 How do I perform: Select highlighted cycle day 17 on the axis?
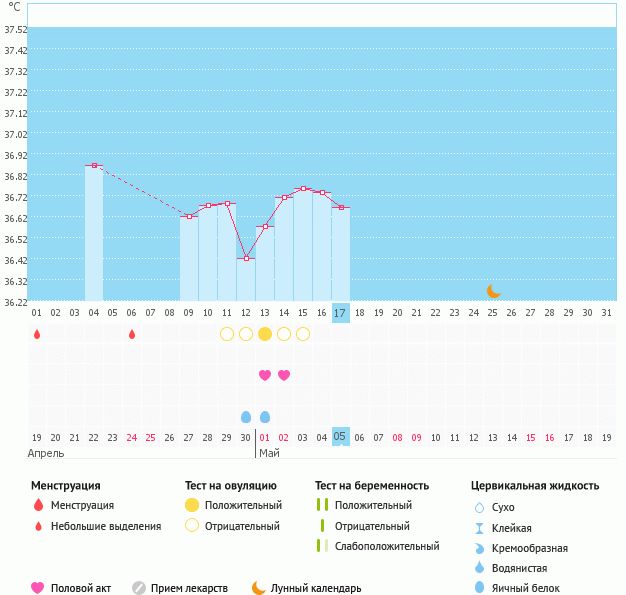click(x=340, y=313)
